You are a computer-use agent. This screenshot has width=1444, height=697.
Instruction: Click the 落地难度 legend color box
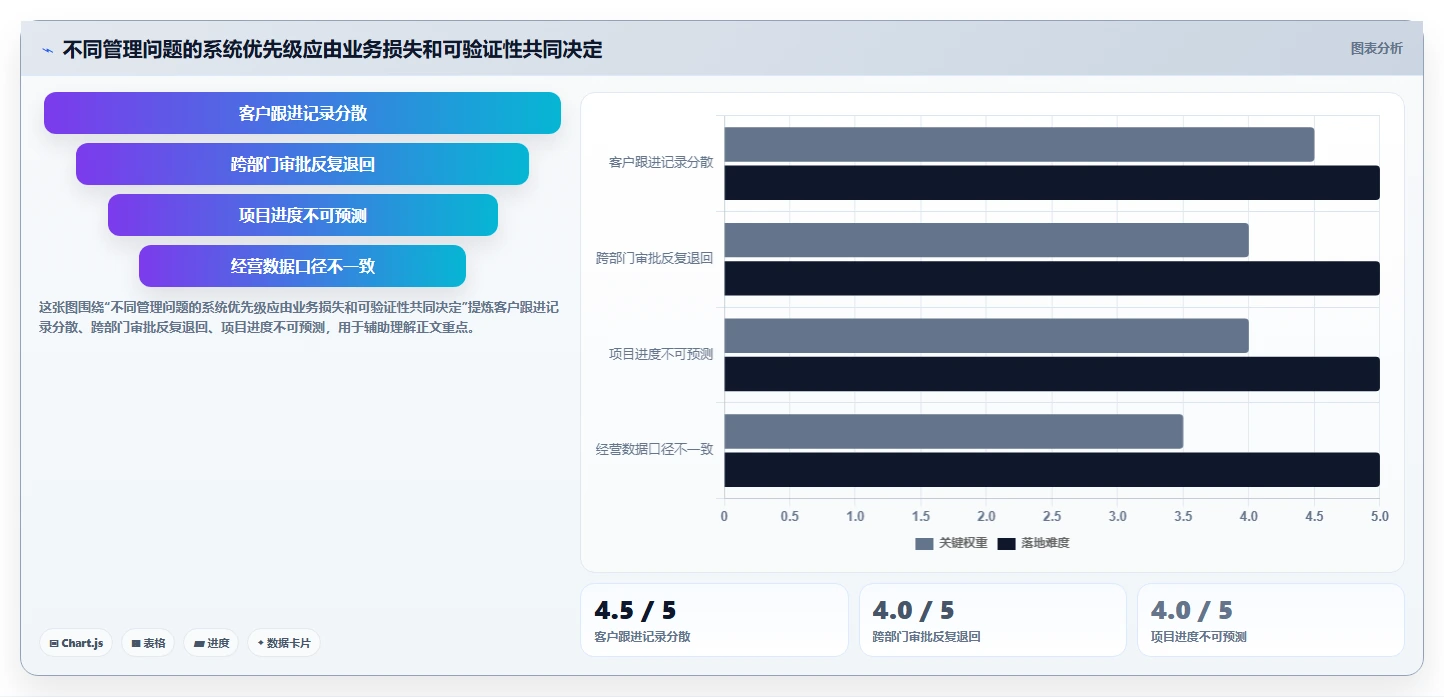click(x=1006, y=544)
